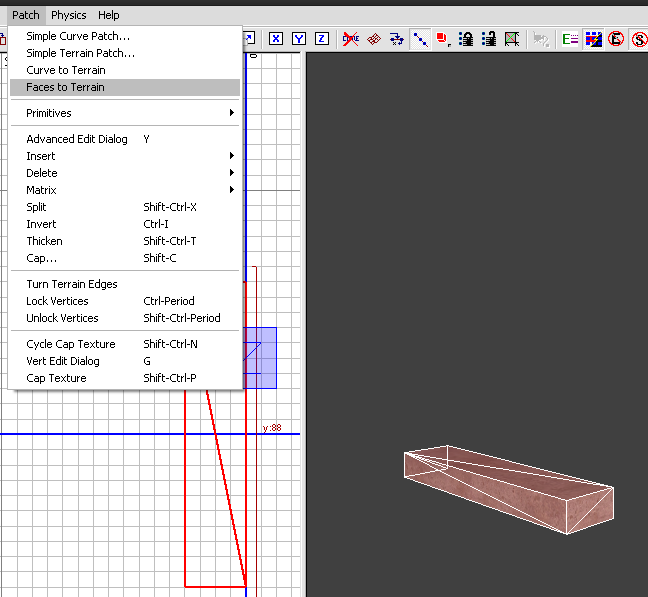Expand the Delete submenu
The image size is (648, 597).
point(125,173)
